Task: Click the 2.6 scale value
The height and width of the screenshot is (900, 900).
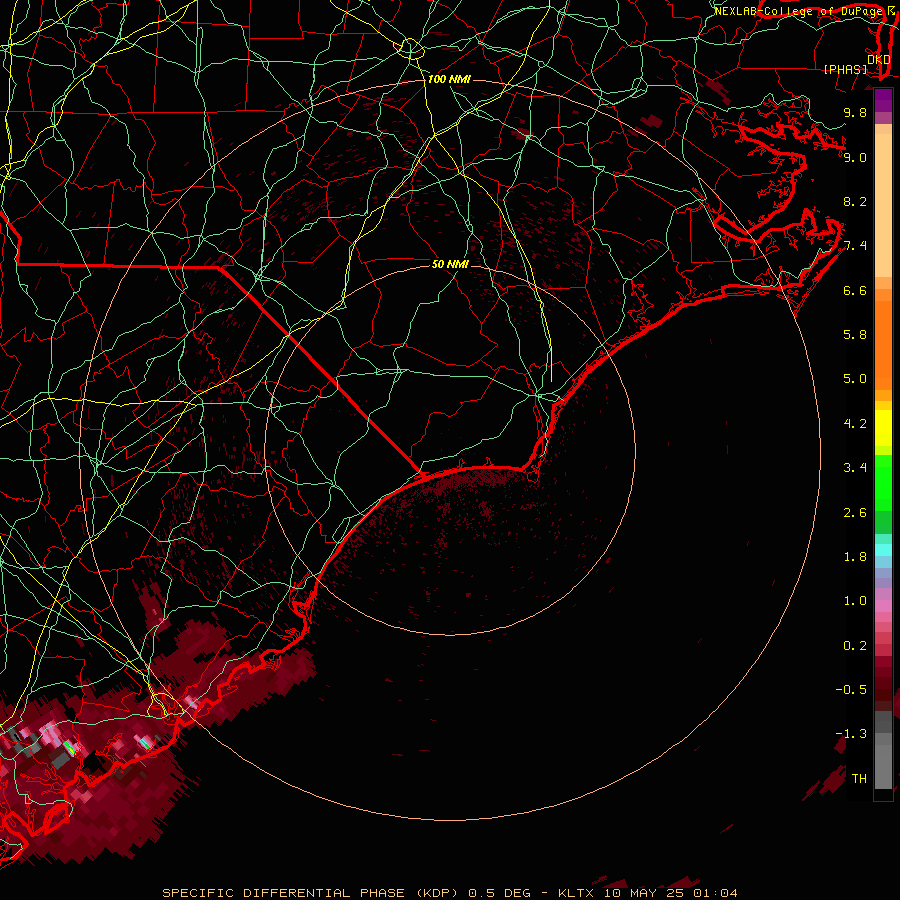Action: [x=855, y=513]
